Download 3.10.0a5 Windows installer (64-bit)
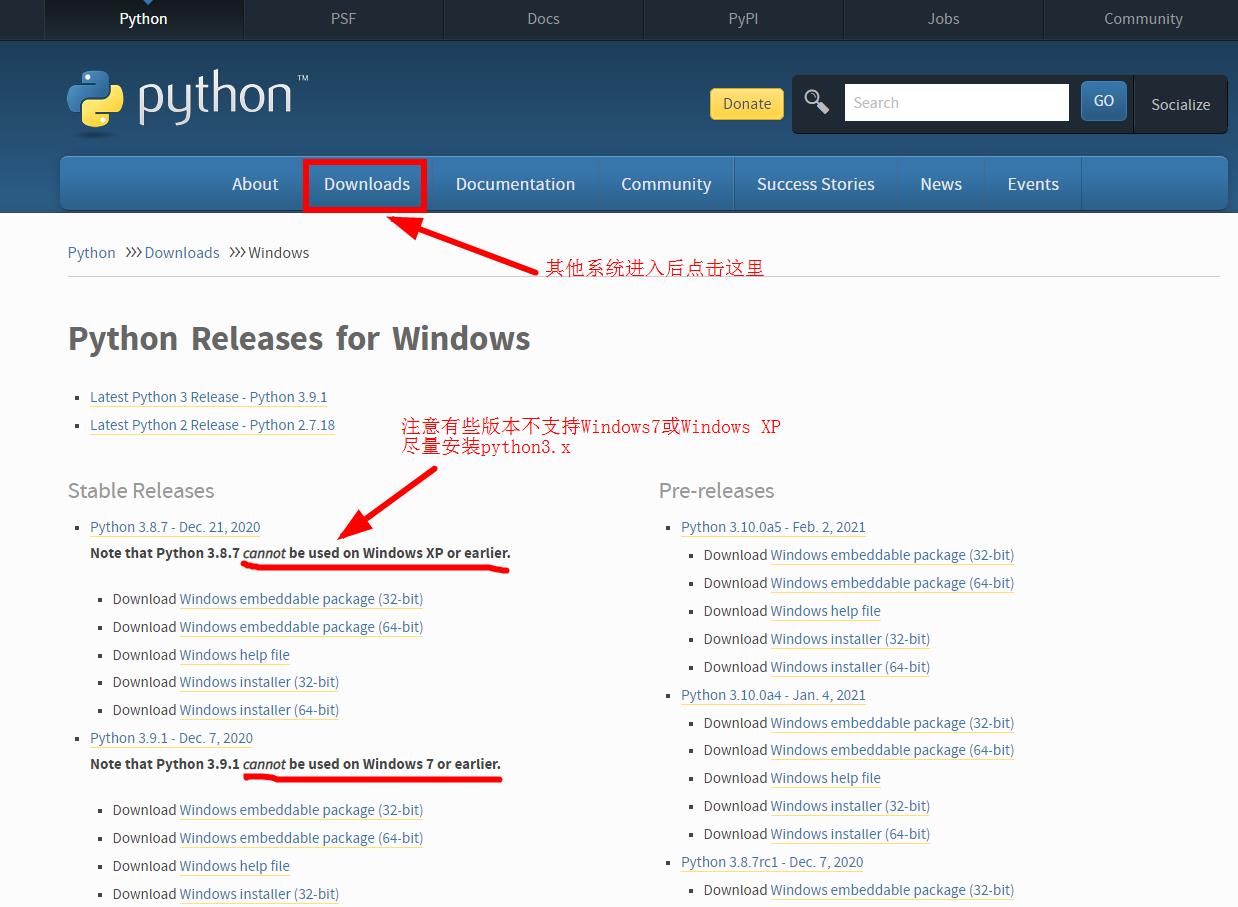This screenshot has height=907, width=1238. pos(850,667)
